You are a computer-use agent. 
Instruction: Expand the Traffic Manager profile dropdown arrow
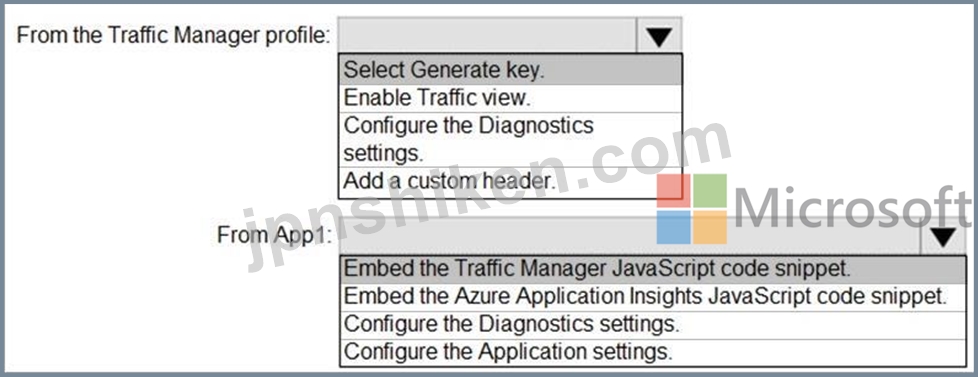(x=659, y=36)
